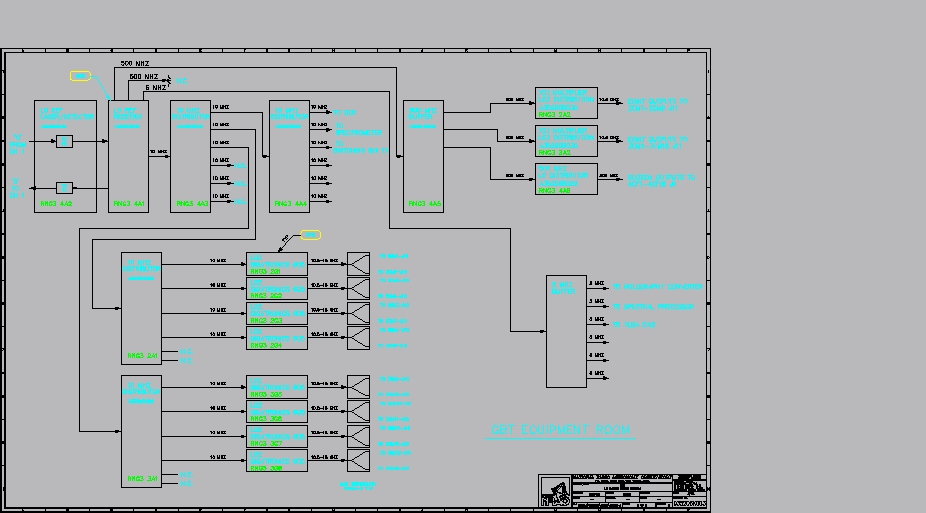Select the 10 MHz Distributor block RNG3 4A3
Viewport: 926px width, 513px height.
[190, 156]
